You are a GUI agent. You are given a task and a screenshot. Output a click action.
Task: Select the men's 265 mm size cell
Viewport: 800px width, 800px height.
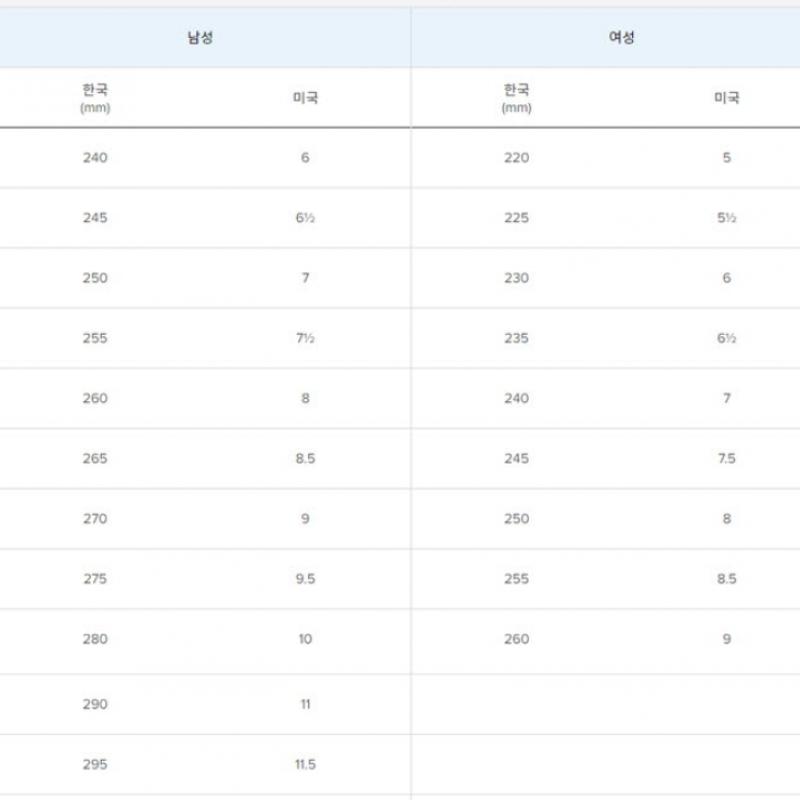click(95, 459)
